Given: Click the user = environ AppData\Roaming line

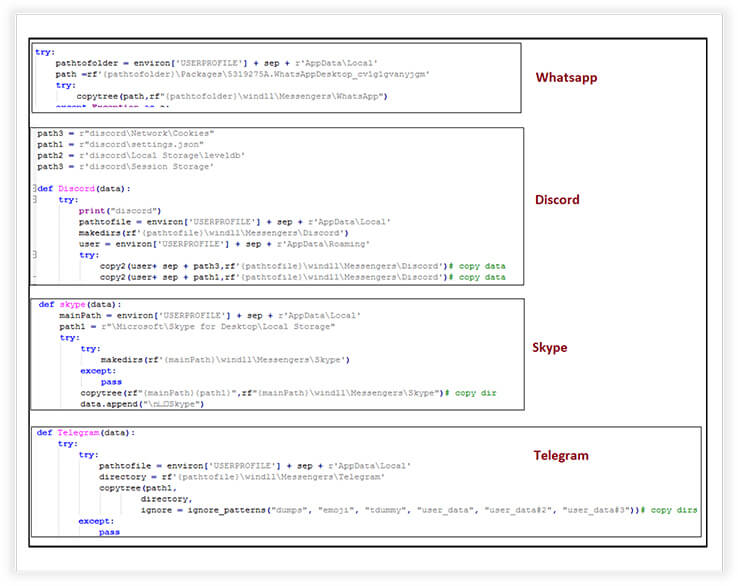Looking at the screenshot, I should coord(224,244).
